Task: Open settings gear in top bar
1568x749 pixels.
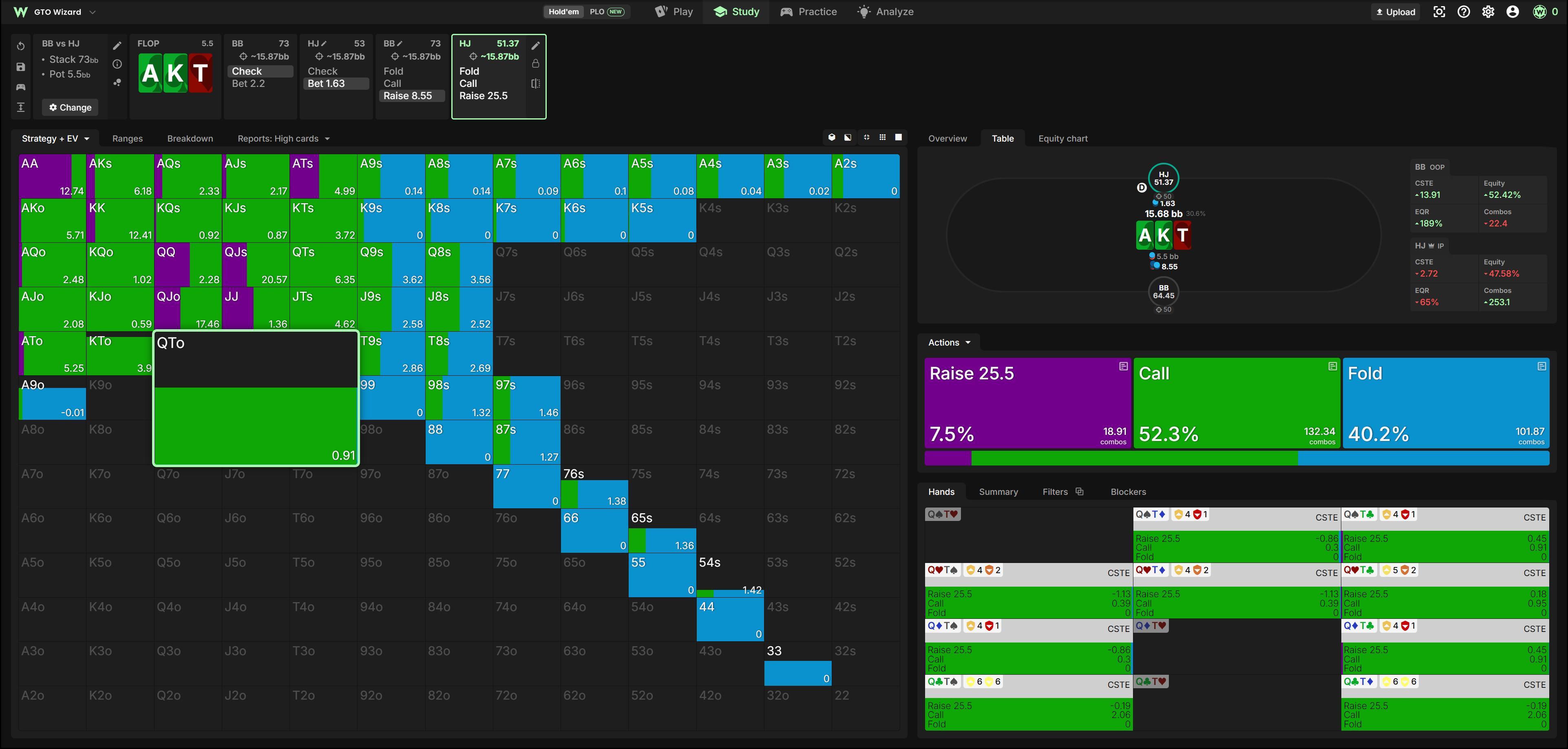Action: tap(1488, 11)
